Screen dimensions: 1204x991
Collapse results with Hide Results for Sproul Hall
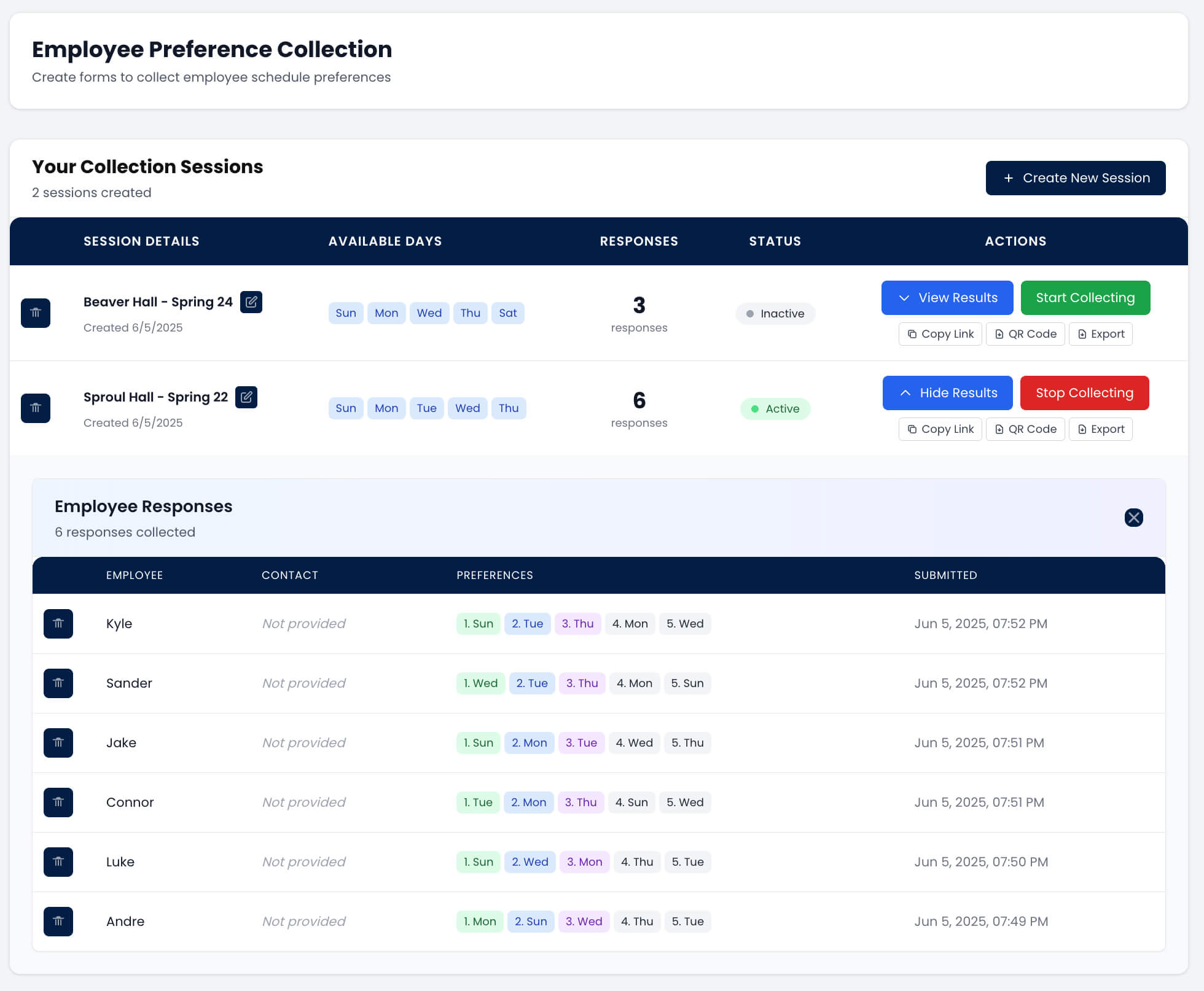[948, 393]
